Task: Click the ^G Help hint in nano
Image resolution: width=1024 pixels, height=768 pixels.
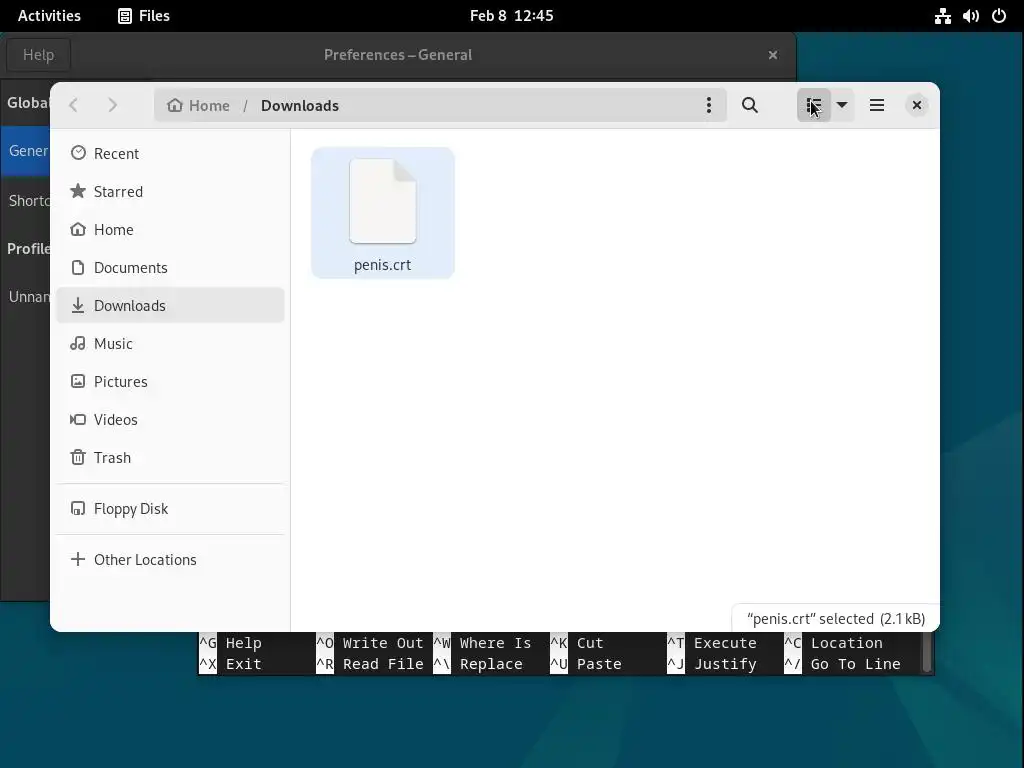Action: (x=231, y=643)
